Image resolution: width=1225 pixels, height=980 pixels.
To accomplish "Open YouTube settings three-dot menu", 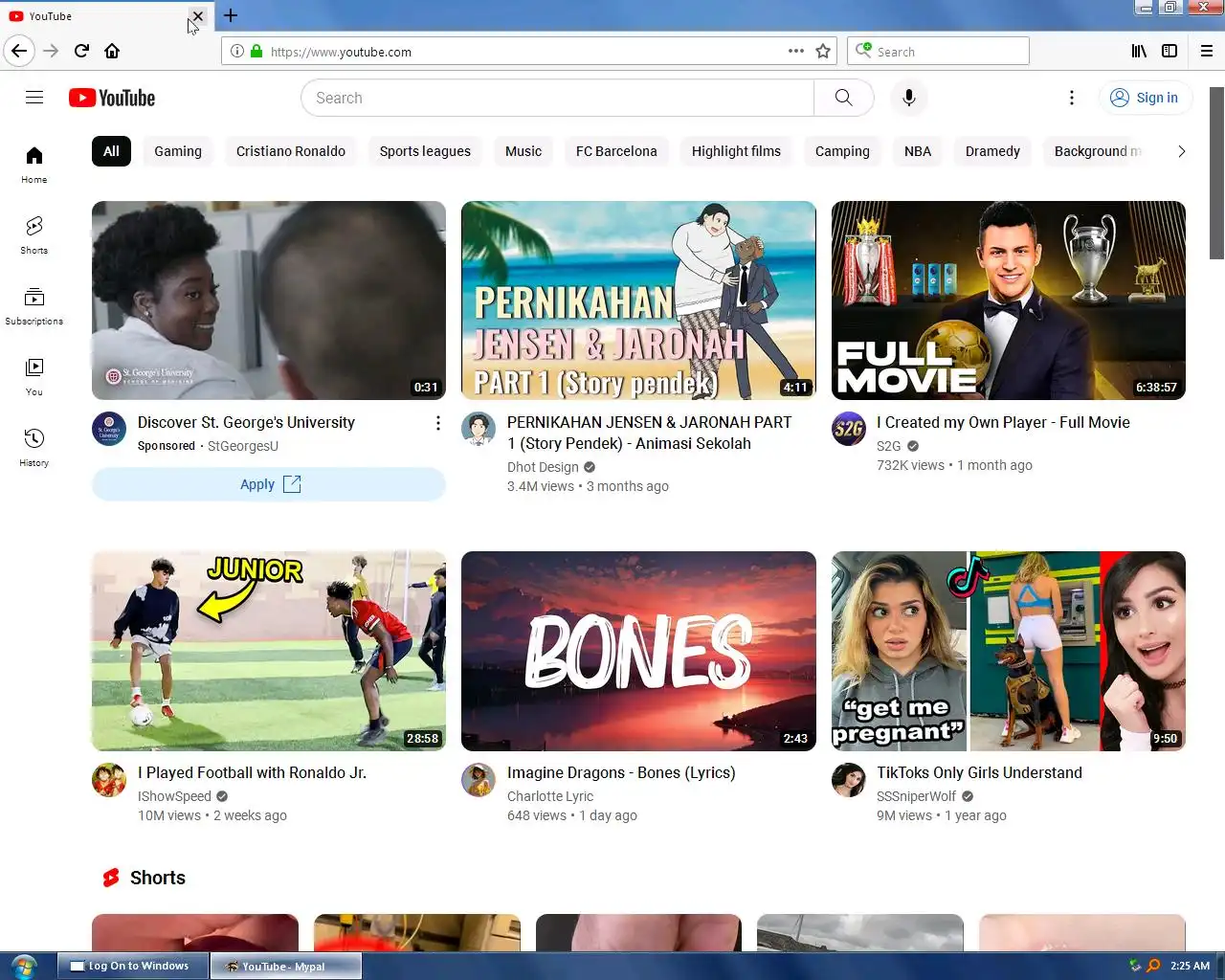I will click(x=1071, y=98).
